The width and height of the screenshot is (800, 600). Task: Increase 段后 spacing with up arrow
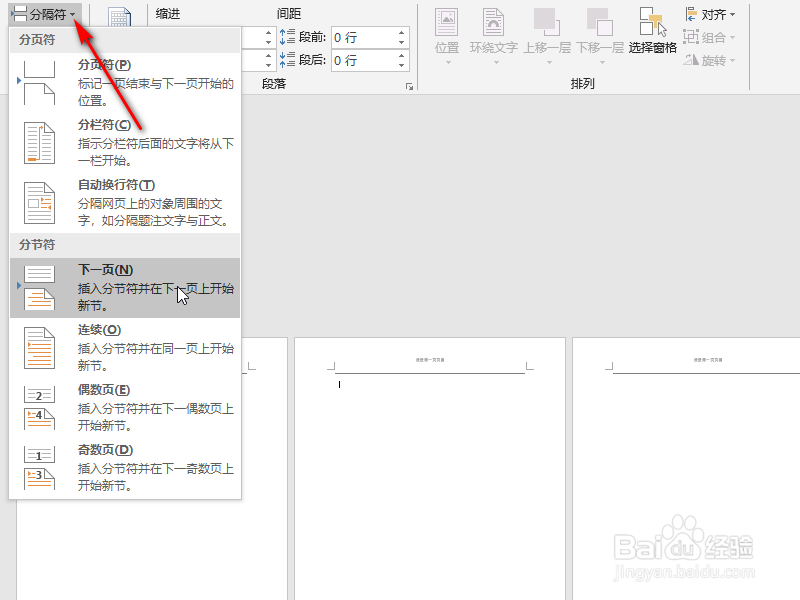(402, 55)
